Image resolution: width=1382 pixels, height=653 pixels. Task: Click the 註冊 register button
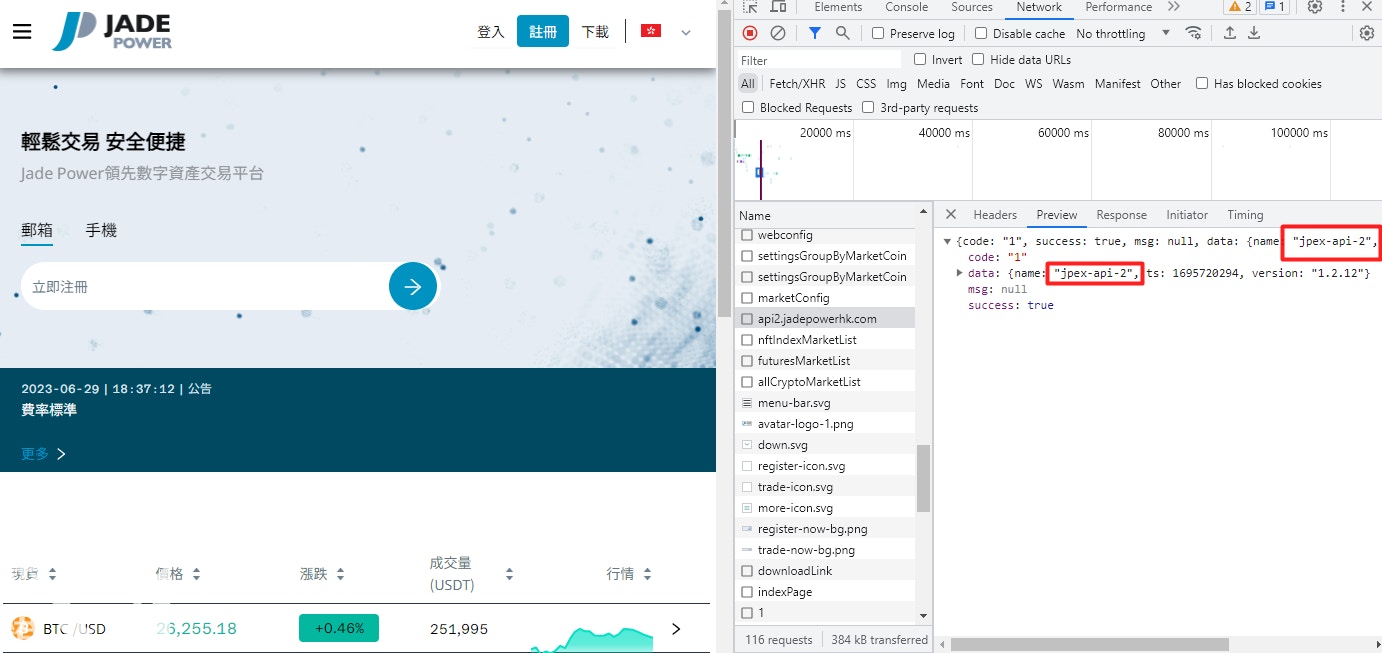click(x=543, y=32)
